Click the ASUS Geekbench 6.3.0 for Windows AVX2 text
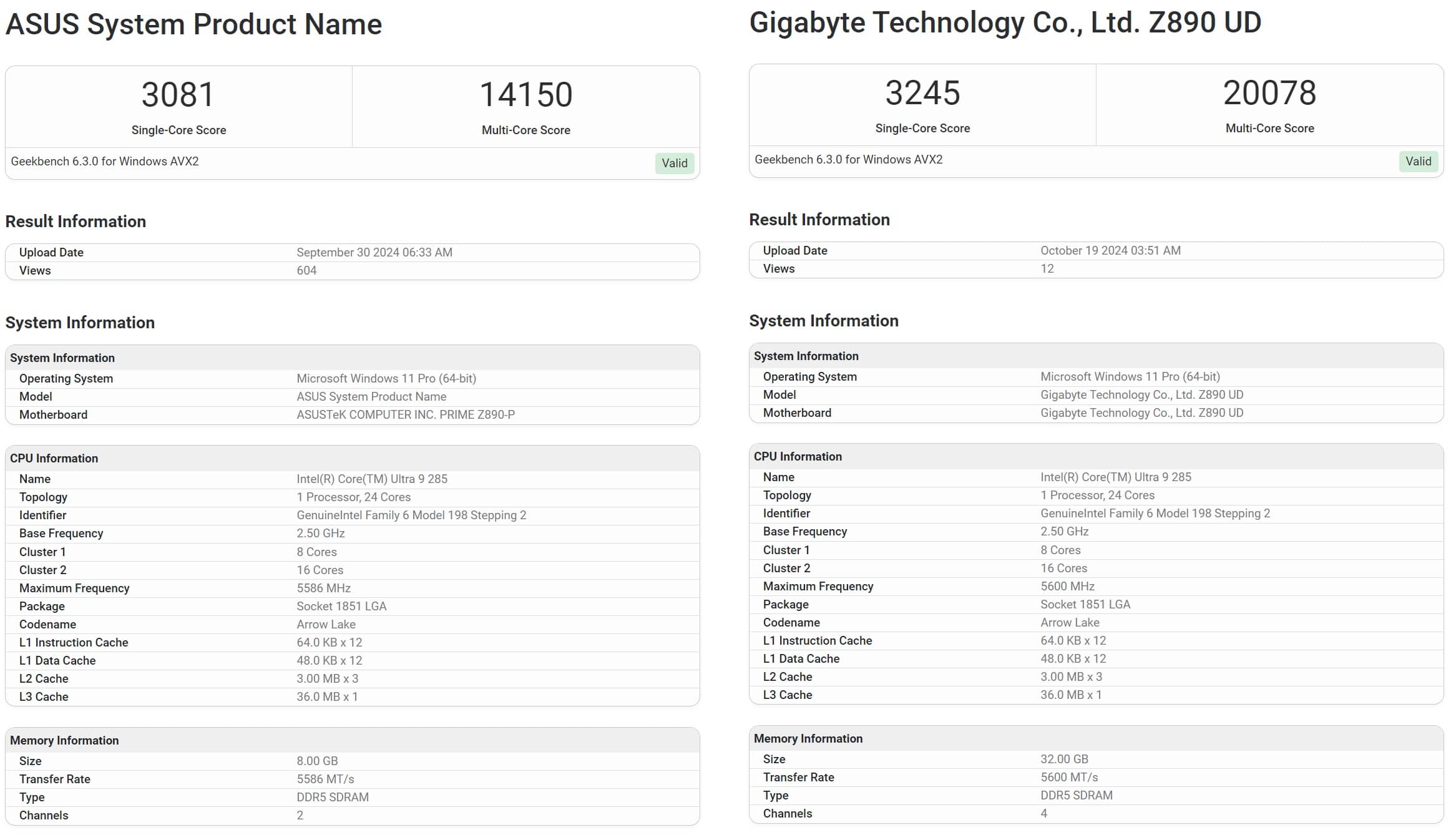This screenshot has height=835, width=1456. pyautogui.click(x=105, y=161)
